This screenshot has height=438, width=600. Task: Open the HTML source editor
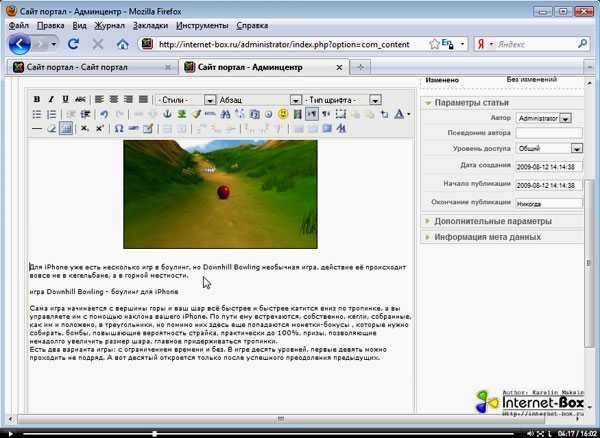pos(210,114)
